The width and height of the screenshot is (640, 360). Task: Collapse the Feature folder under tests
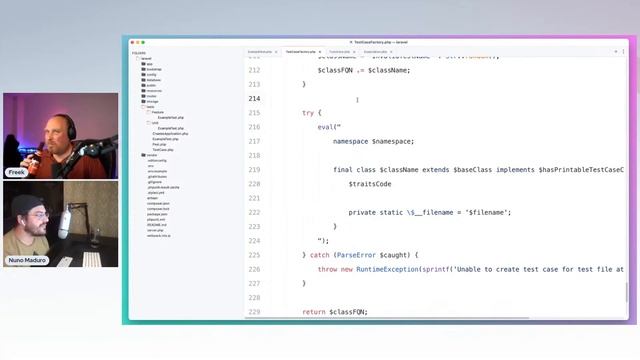click(x=156, y=112)
